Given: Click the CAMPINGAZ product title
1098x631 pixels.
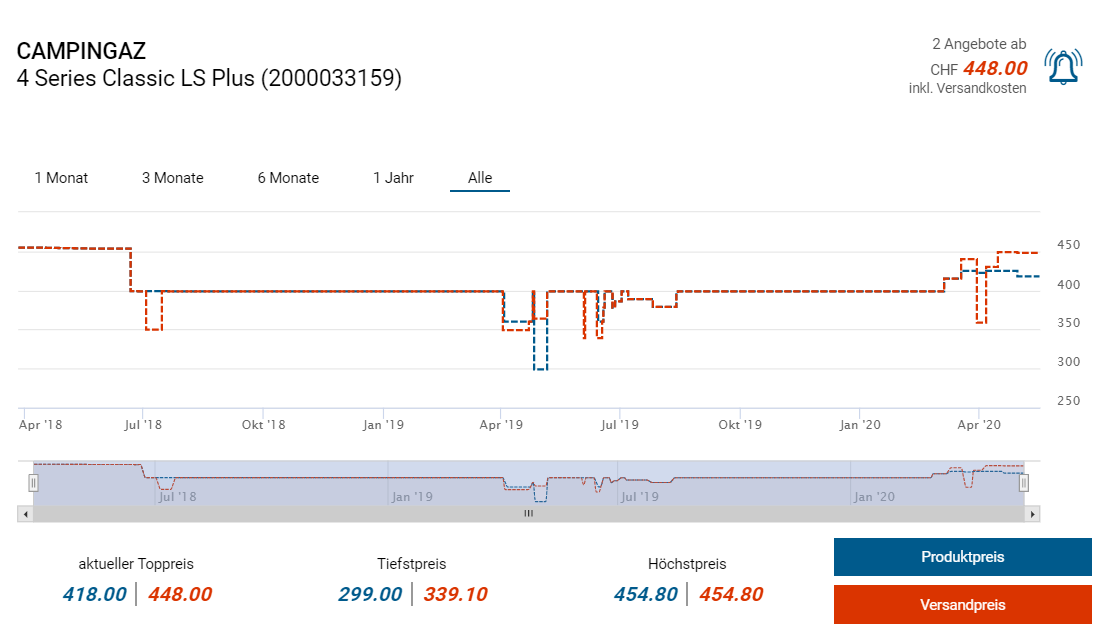Looking at the screenshot, I should pos(81,52).
